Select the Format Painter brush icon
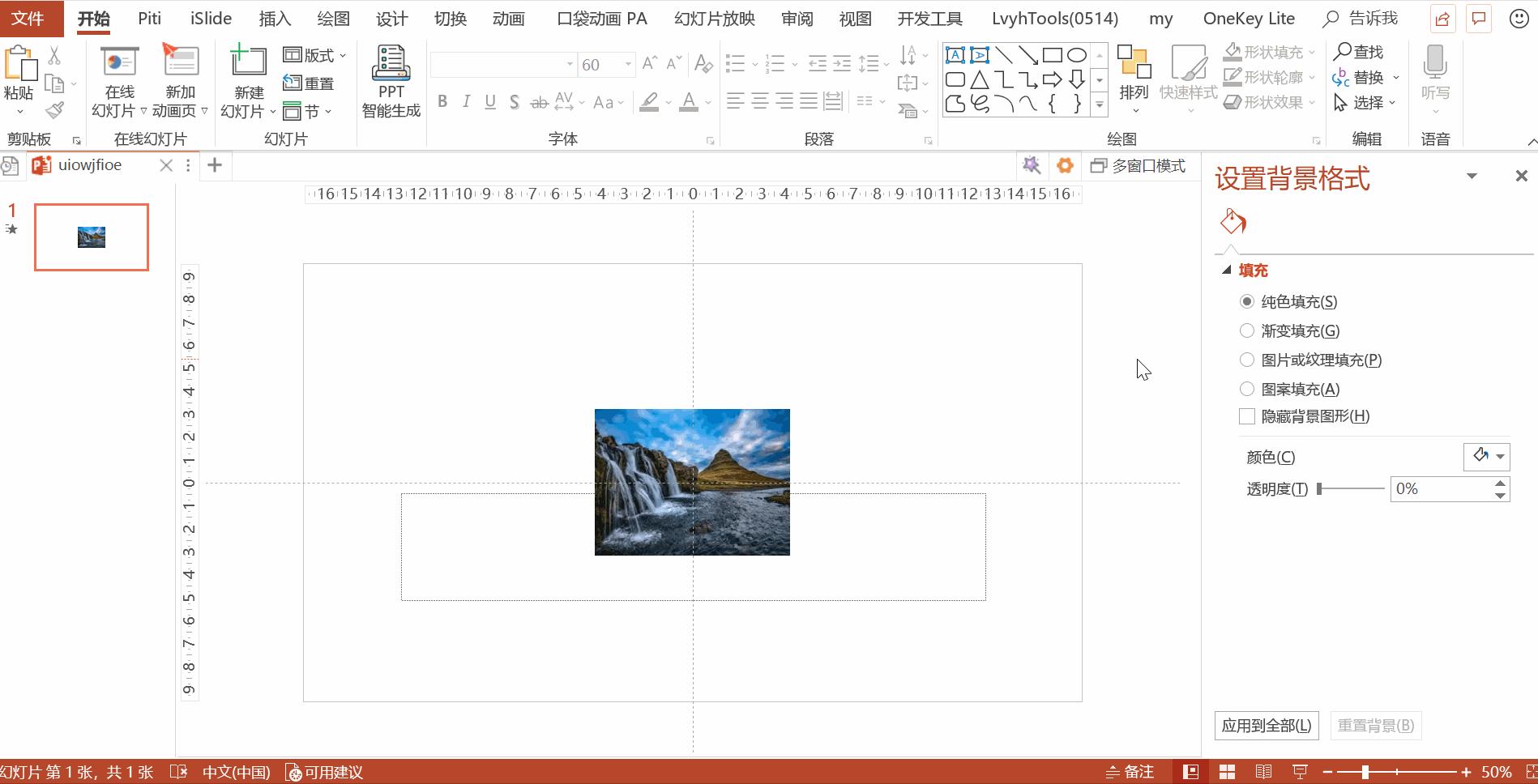This screenshot has width=1538, height=784. point(55,109)
